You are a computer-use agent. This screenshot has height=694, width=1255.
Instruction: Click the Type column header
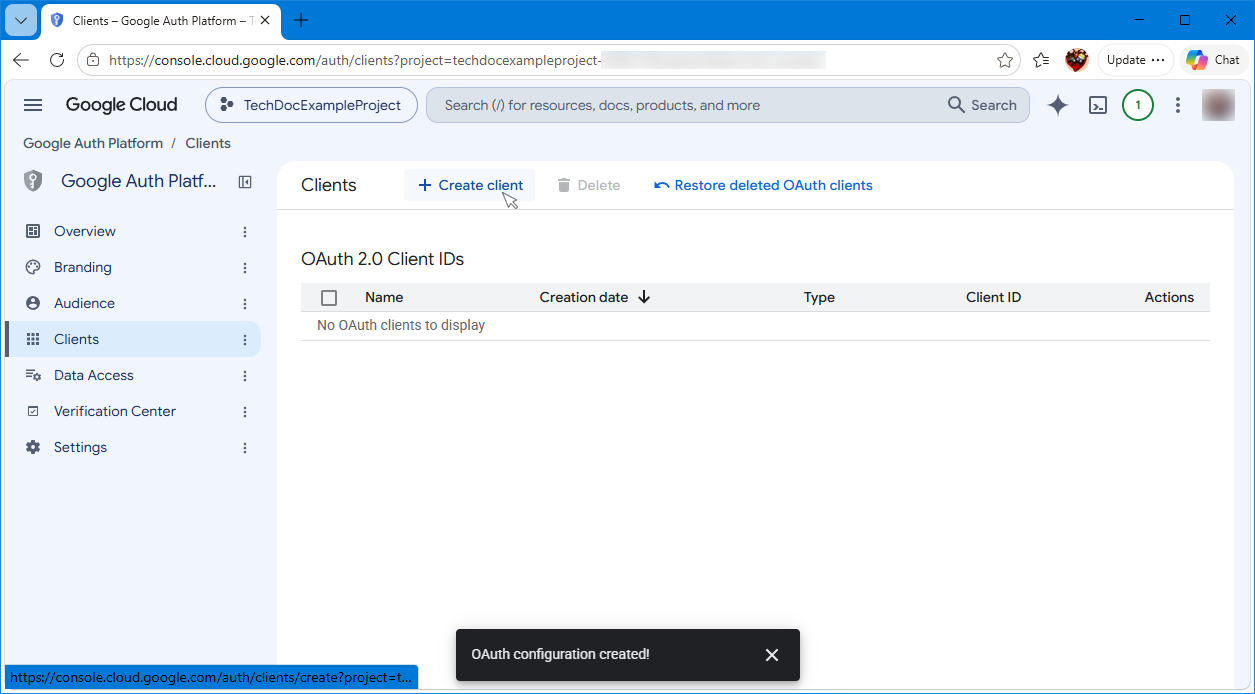[x=819, y=297]
